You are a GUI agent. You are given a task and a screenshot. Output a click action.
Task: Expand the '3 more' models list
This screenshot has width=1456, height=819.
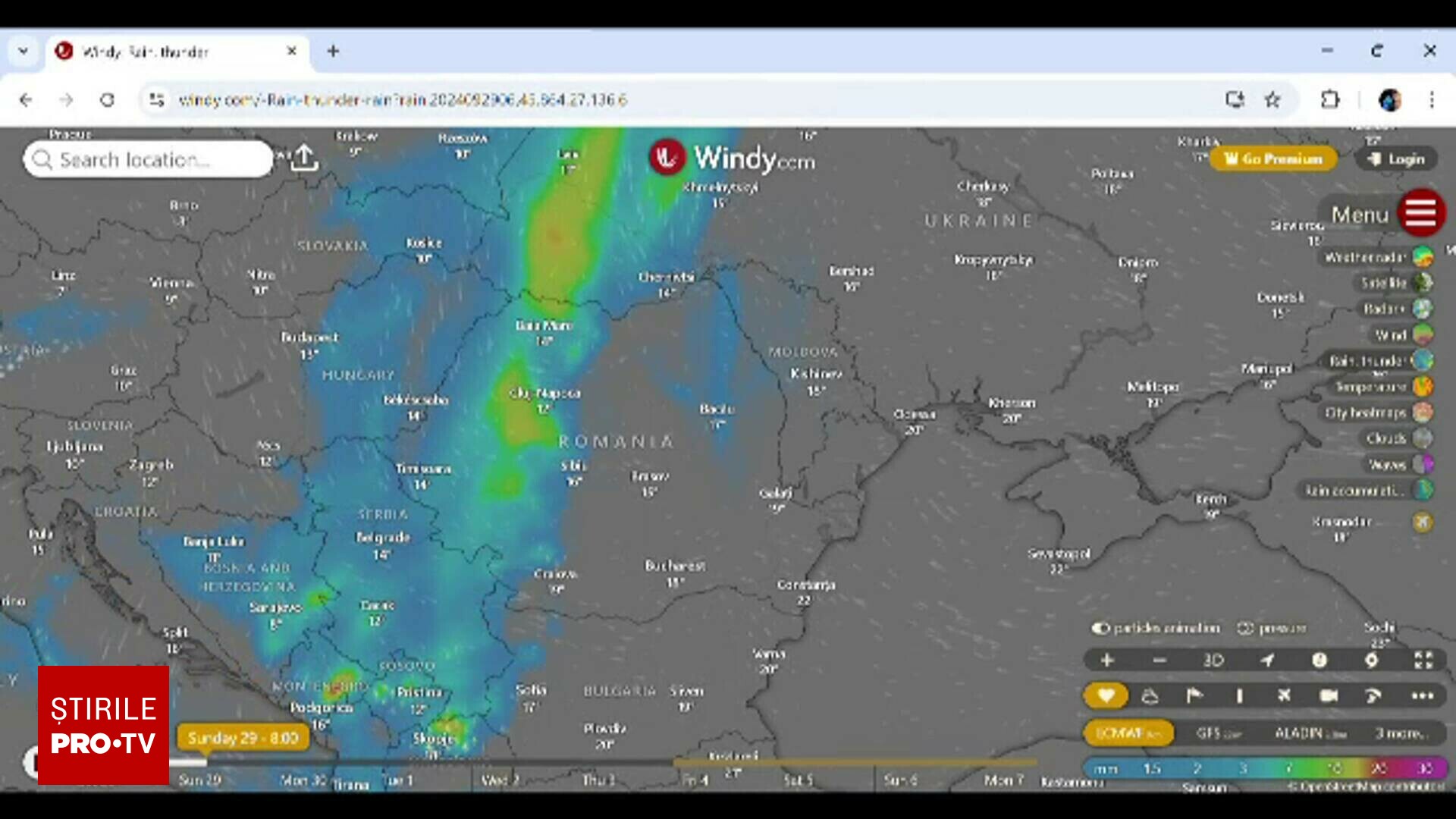pyautogui.click(x=1401, y=733)
